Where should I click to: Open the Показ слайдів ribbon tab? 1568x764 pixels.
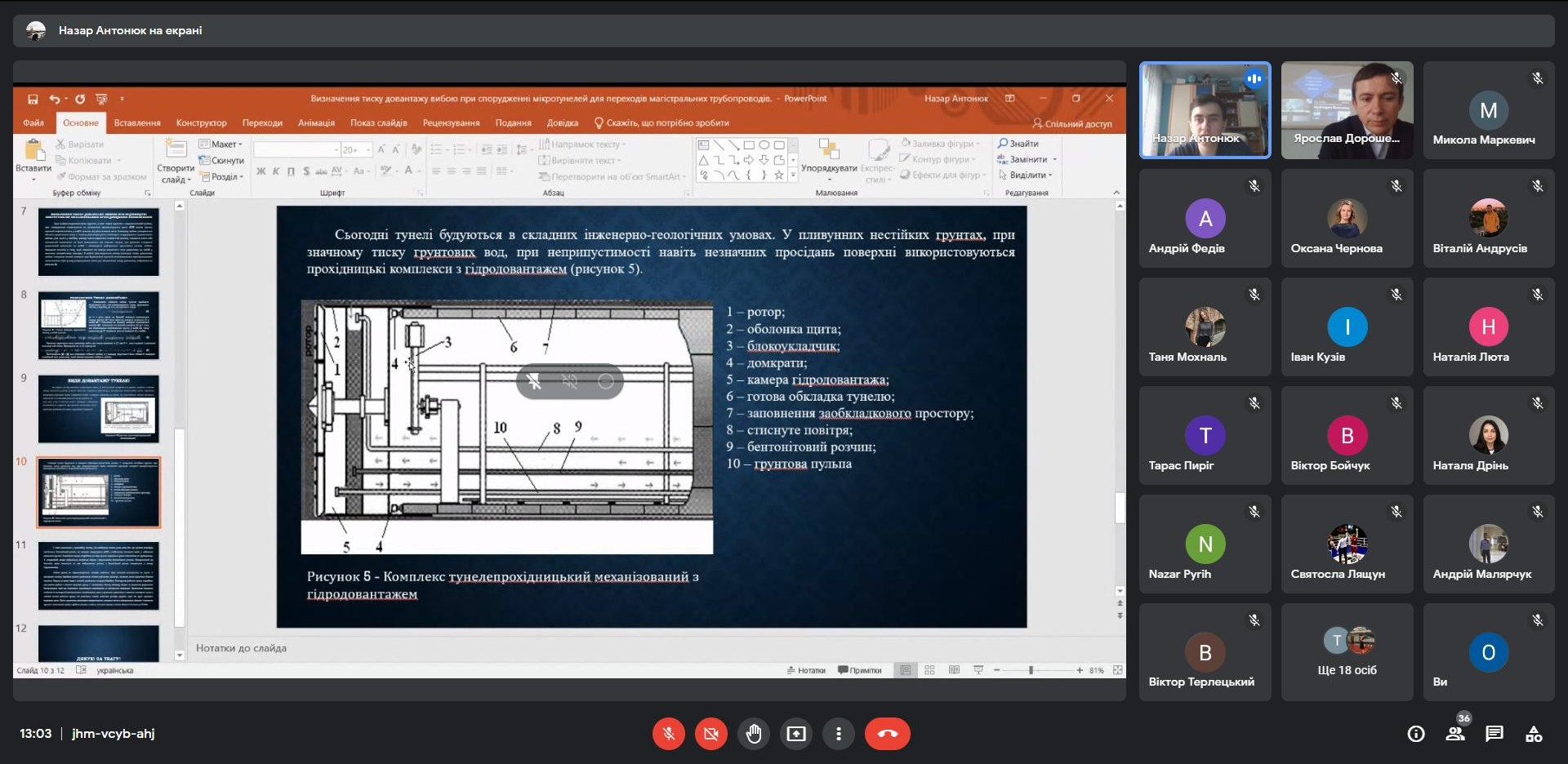click(x=378, y=123)
